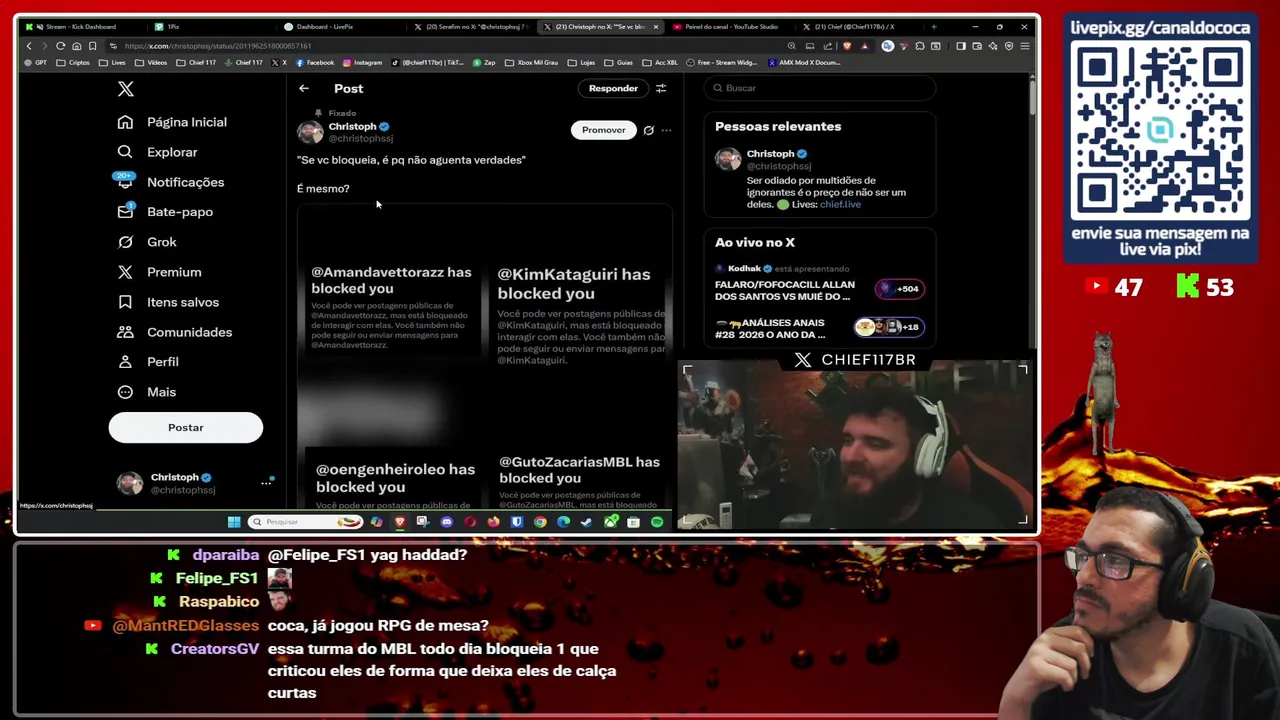
Task: Open Instagram bookmark
Action: coord(362,63)
